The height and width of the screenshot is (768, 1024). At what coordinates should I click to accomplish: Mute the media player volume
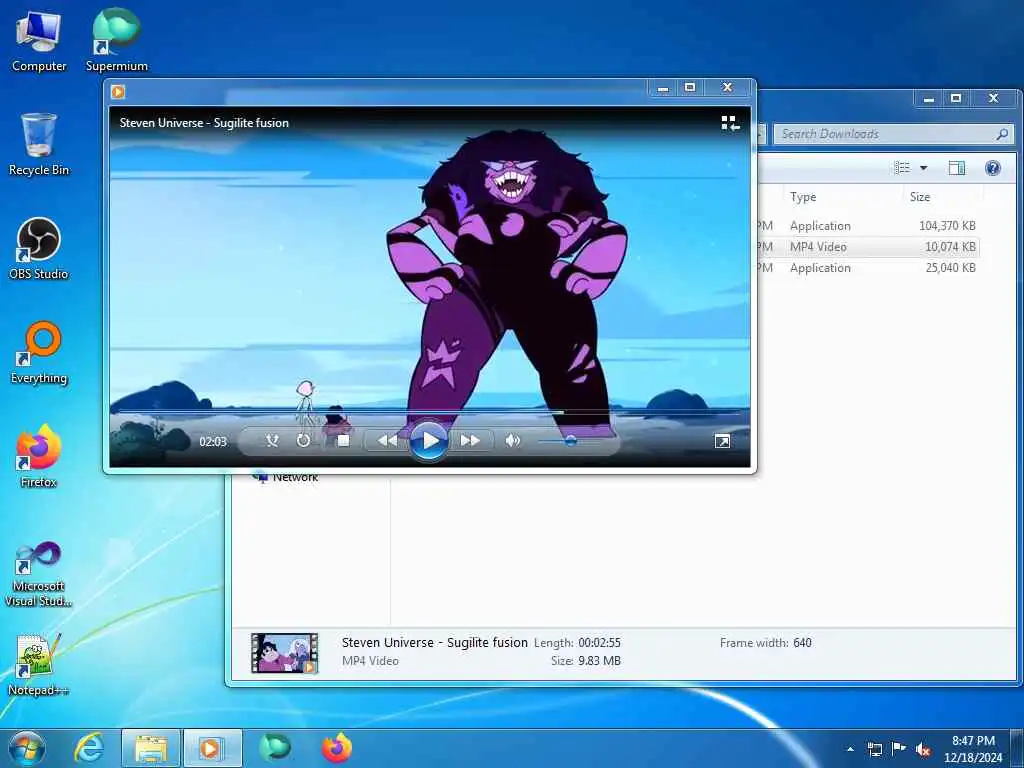pyautogui.click(x=513, y=441)
